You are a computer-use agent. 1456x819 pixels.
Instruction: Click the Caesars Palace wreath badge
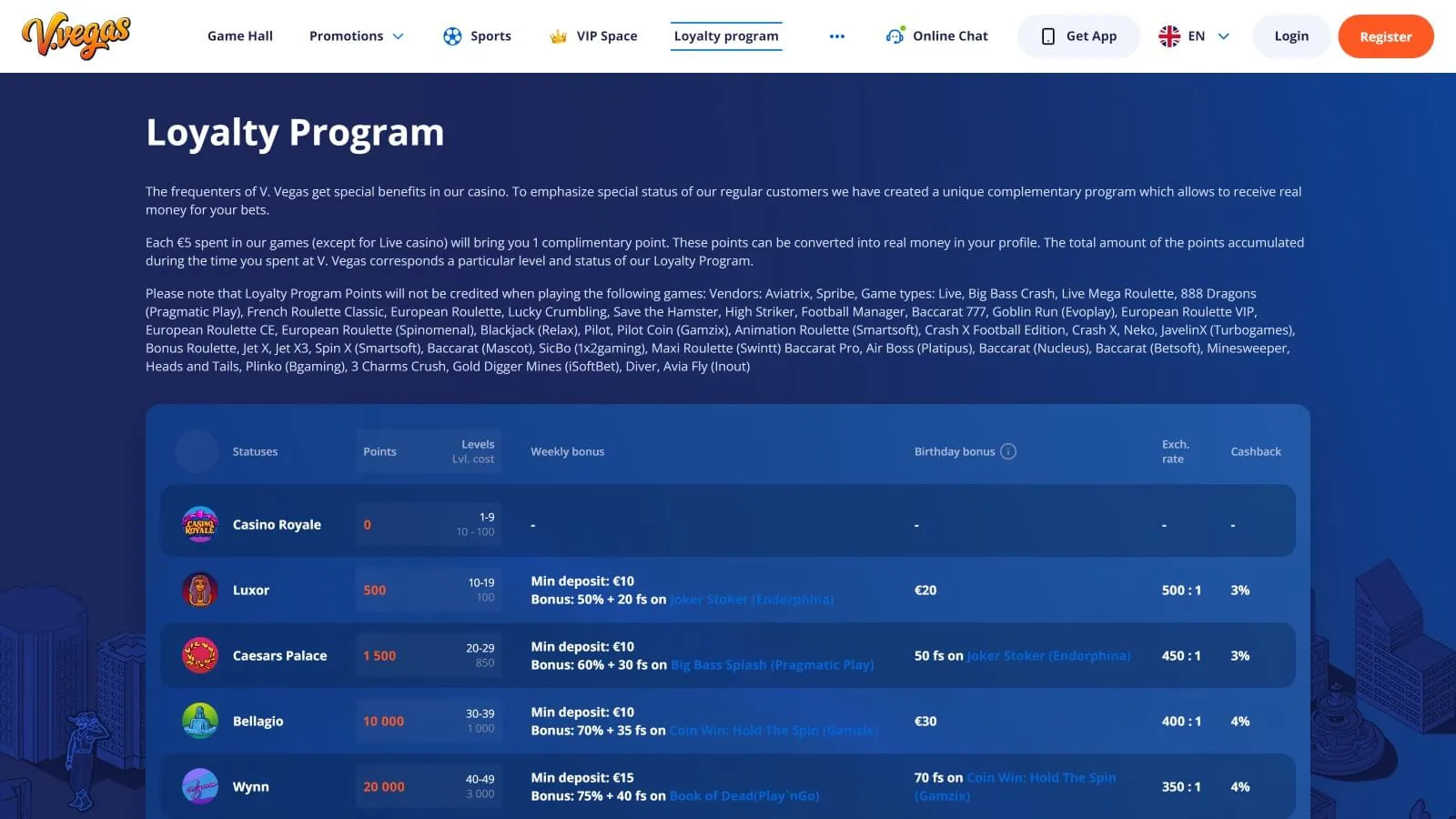click(200, 655)
